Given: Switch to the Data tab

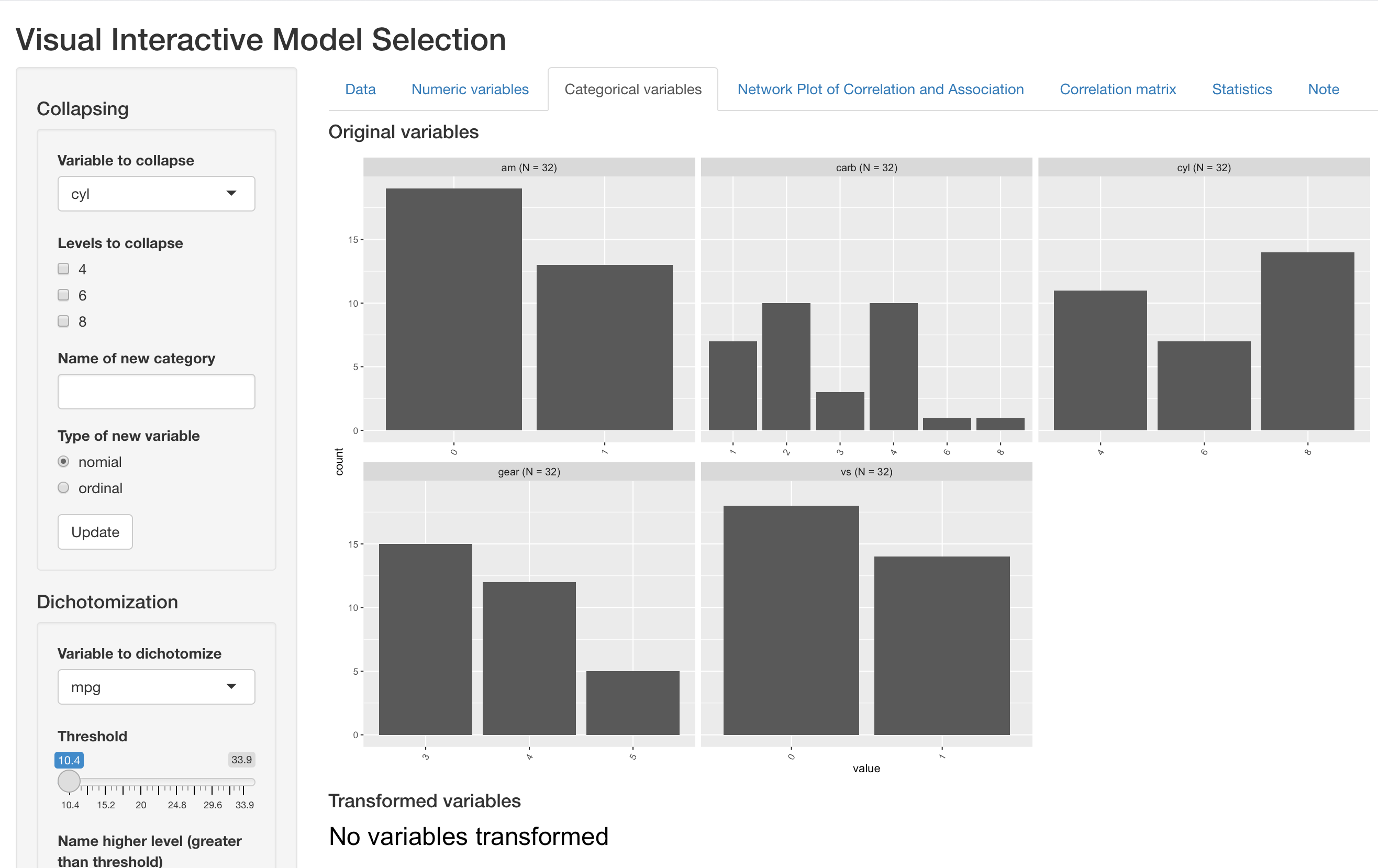Looking at the screenshot, I should pos(360,90).
